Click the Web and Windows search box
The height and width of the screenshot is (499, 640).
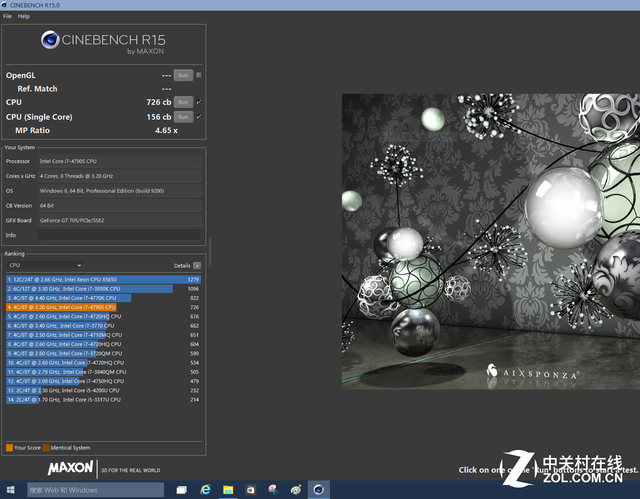[96, 490]
